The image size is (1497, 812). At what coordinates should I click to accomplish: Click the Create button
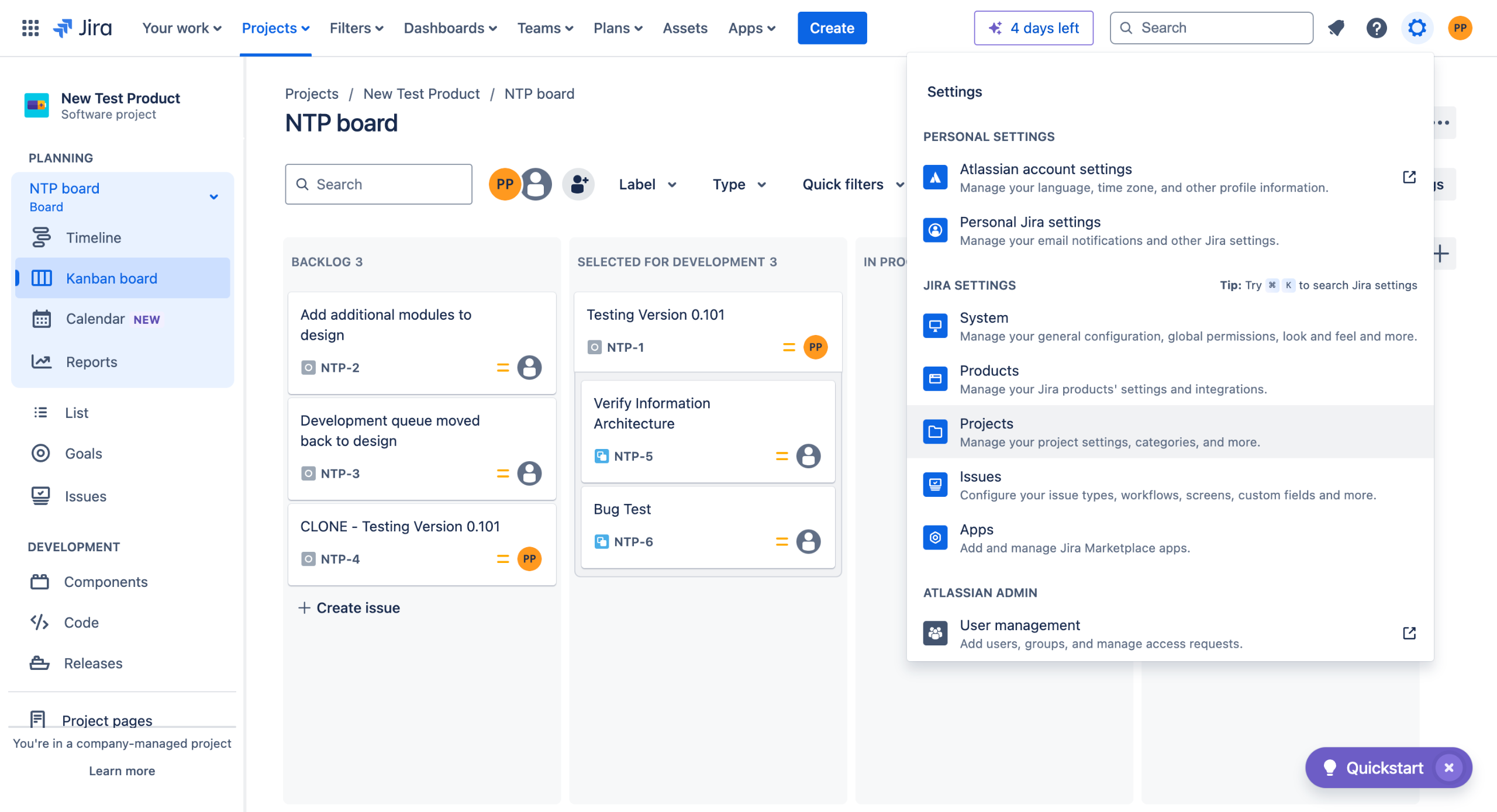tap(832, 27)
